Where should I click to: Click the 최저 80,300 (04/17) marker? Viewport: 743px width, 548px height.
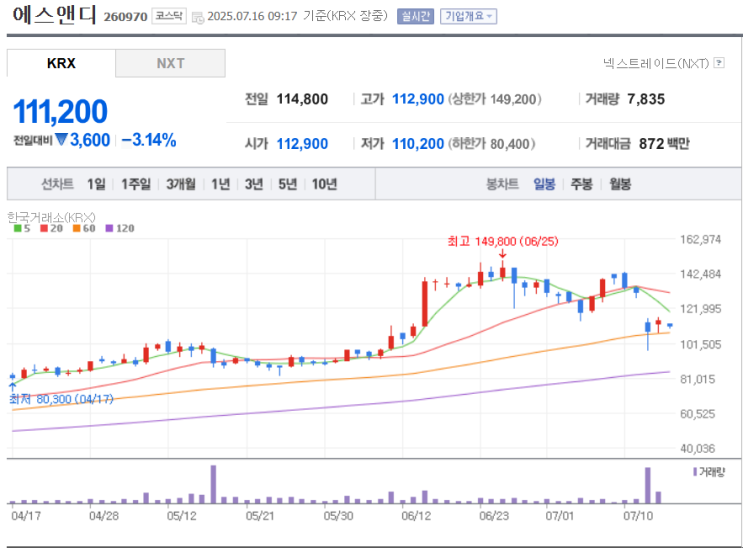point(62,399)
